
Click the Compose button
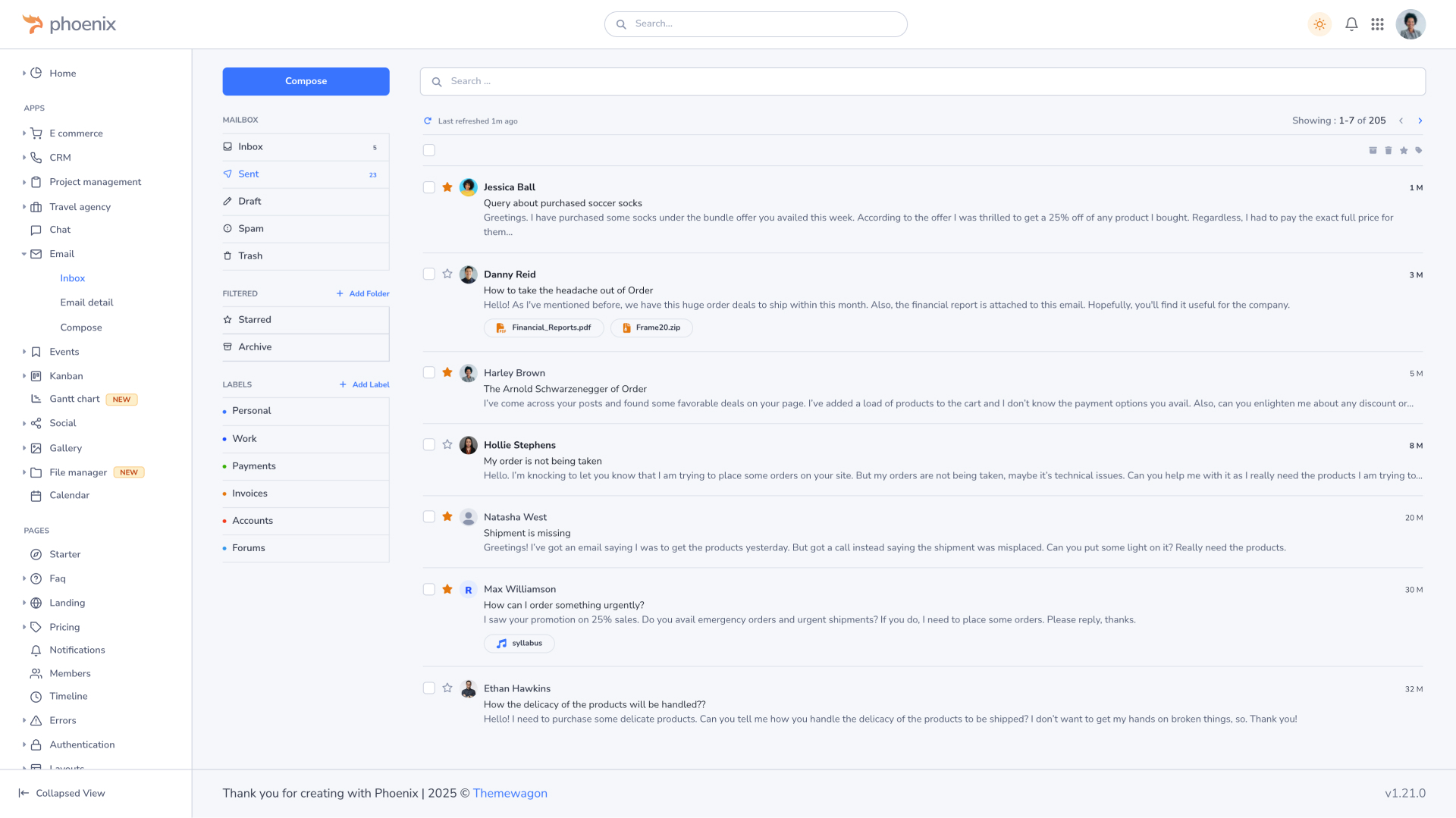[x=306, y=81]
